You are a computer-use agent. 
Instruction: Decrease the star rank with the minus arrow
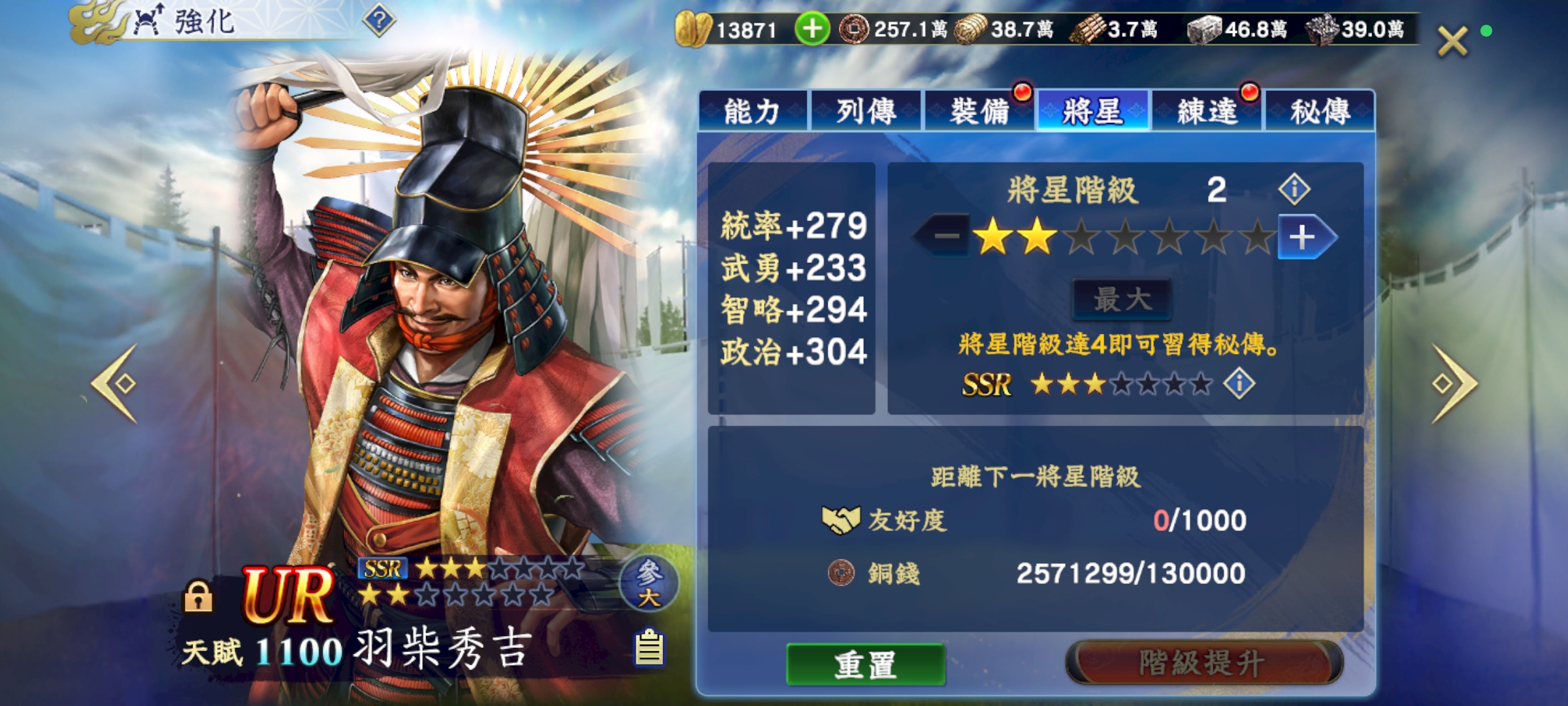941,235
